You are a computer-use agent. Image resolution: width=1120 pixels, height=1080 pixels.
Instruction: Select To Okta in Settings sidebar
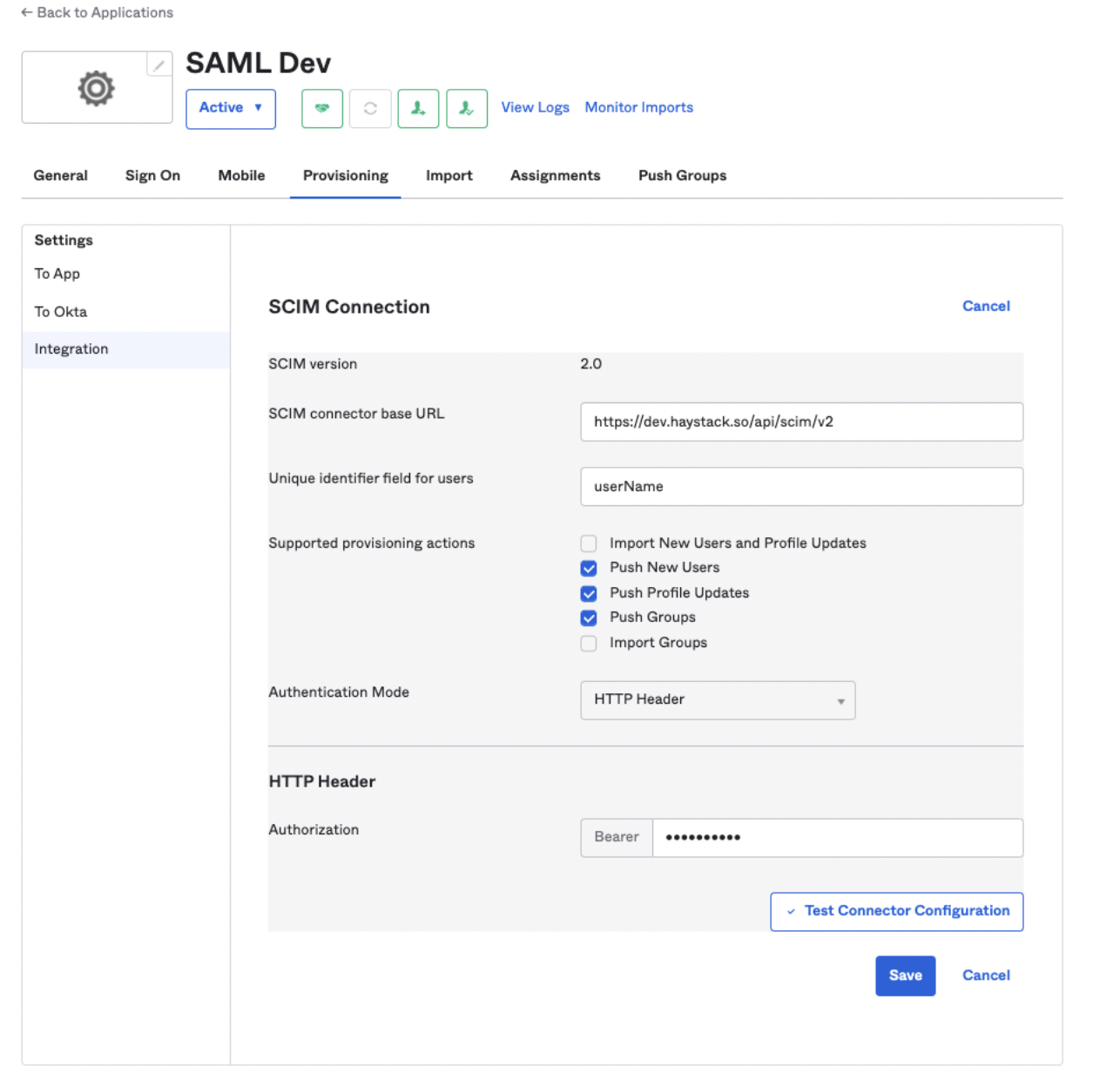61,312
